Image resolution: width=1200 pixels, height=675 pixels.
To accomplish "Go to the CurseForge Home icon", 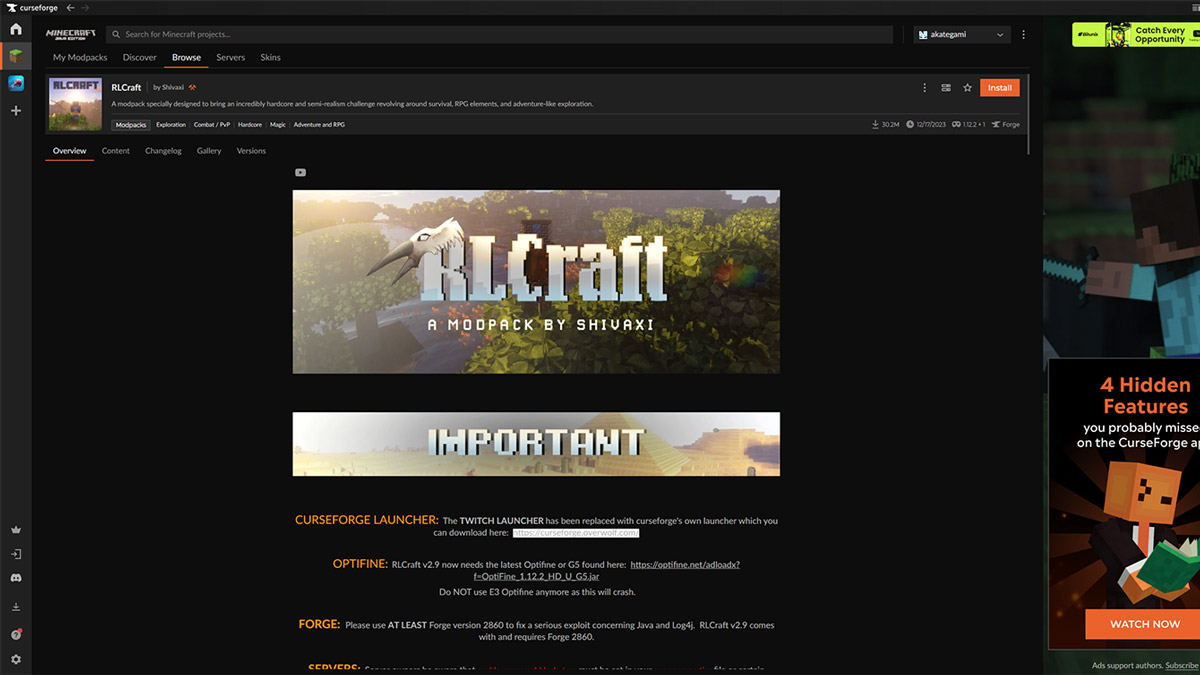I will (x=15, y=29).
